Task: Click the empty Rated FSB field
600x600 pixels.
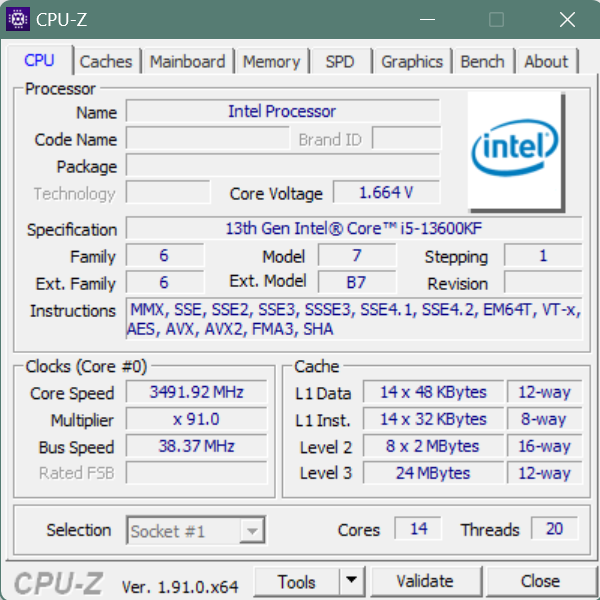Action: tap(196, 473)
